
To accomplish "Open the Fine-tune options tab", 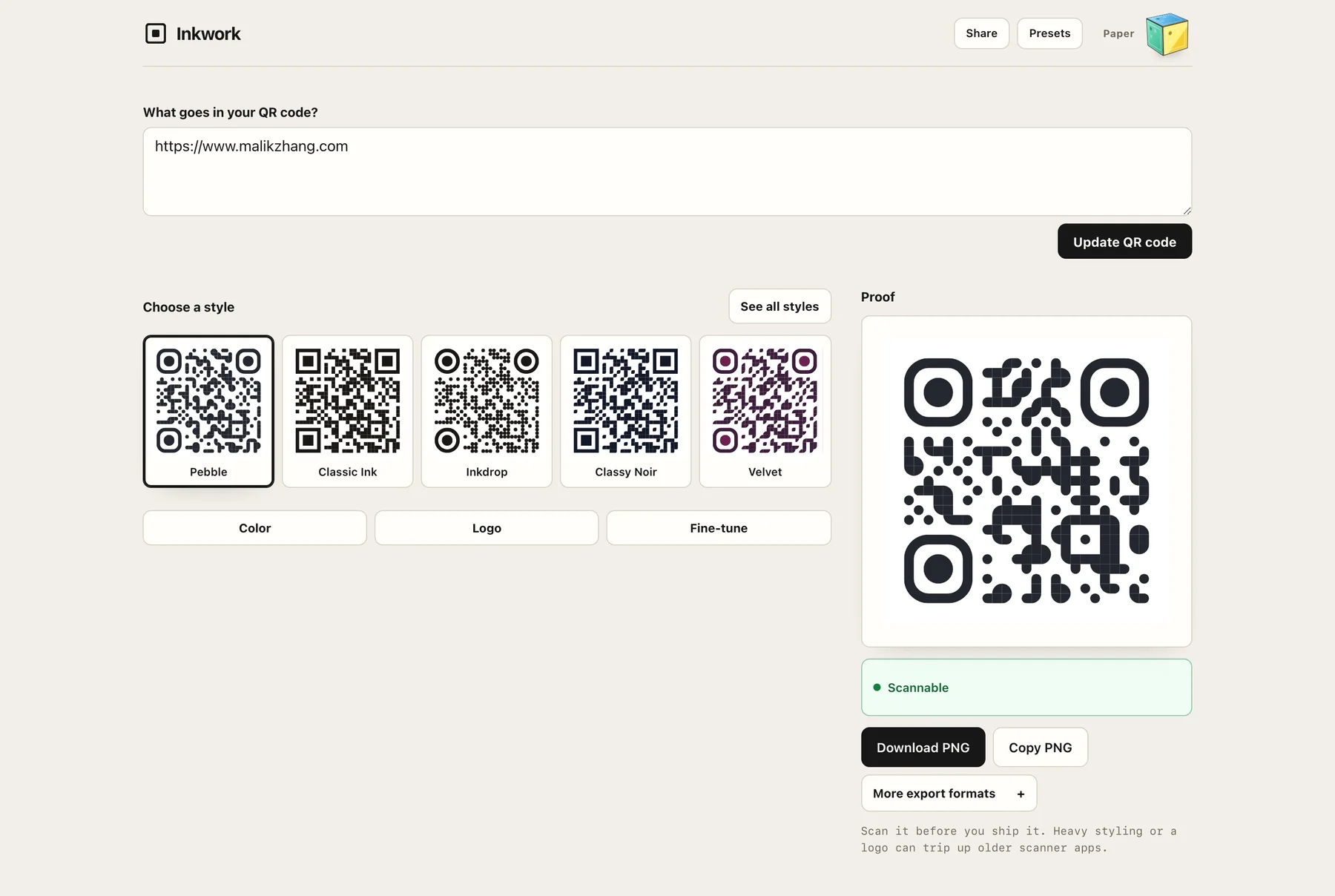I will [x=719, y=527].
